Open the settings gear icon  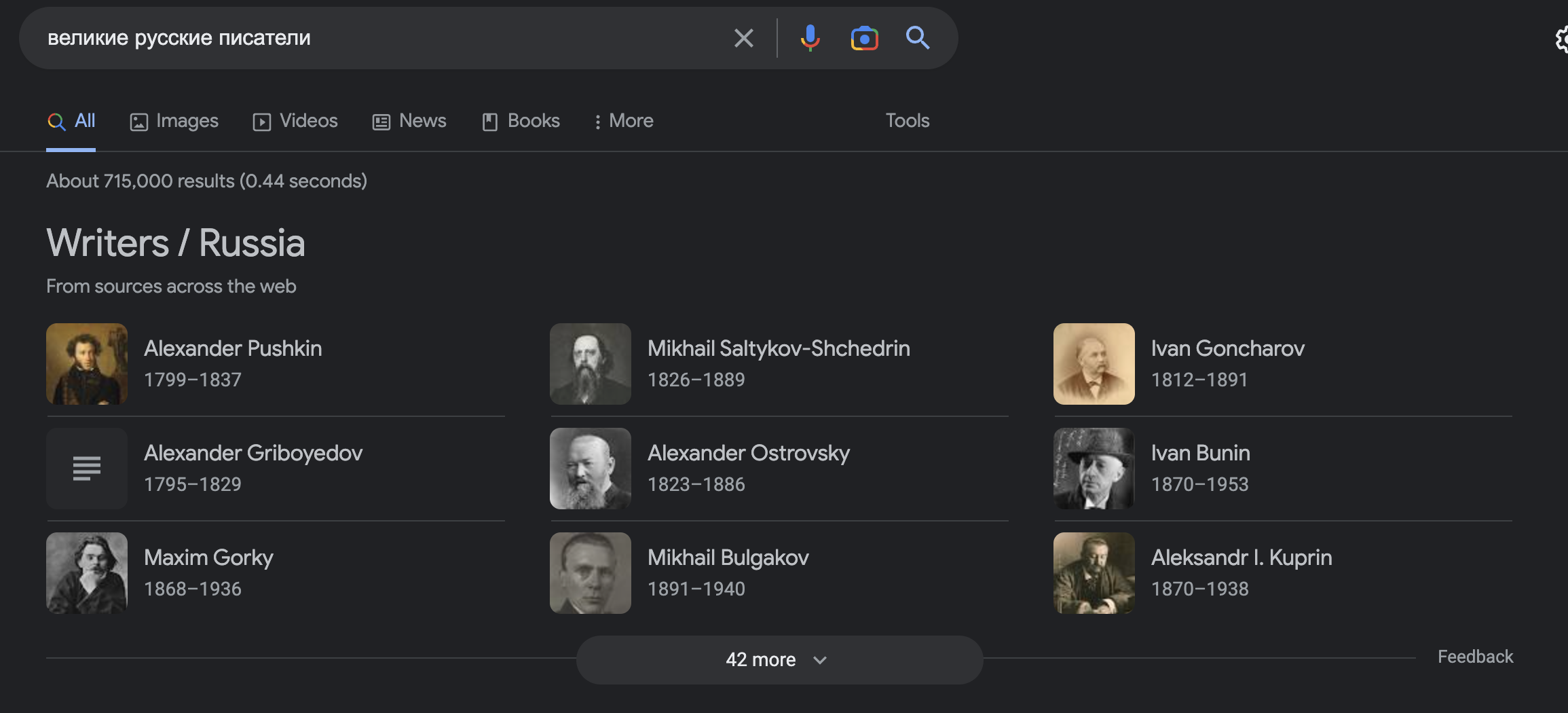pyautogui.click(x=1561, y=39)
